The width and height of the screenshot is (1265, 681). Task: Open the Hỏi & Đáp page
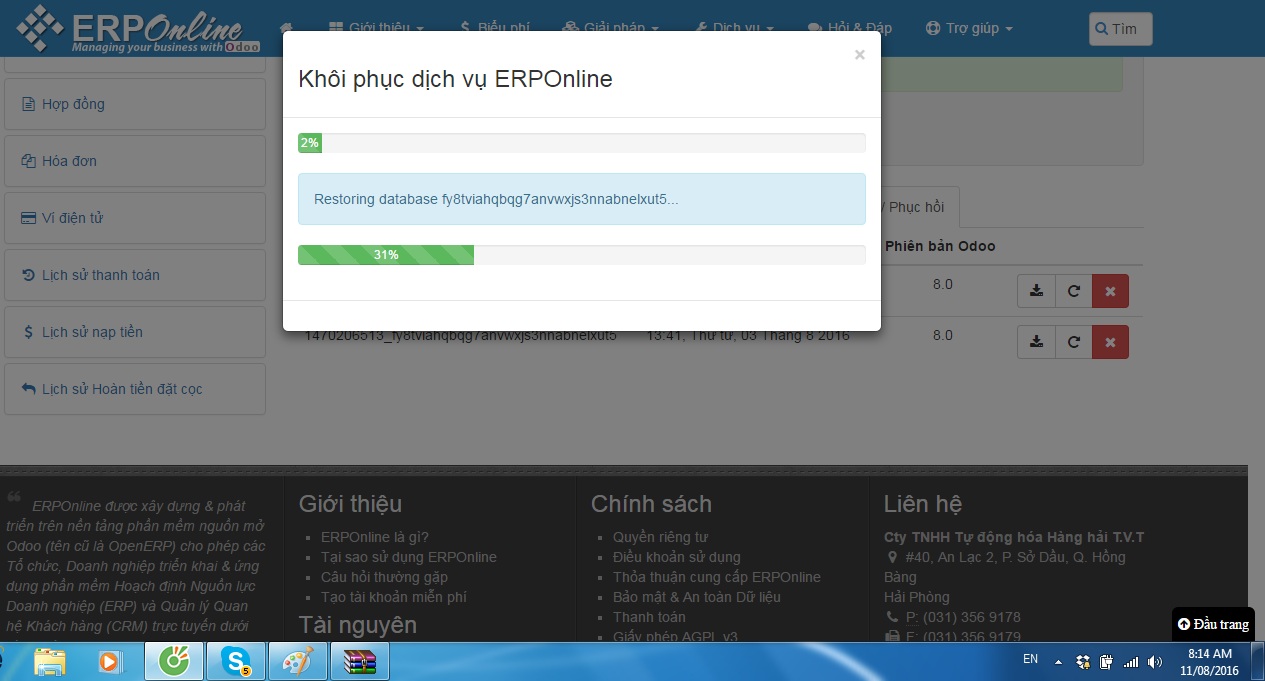point(850,28)
